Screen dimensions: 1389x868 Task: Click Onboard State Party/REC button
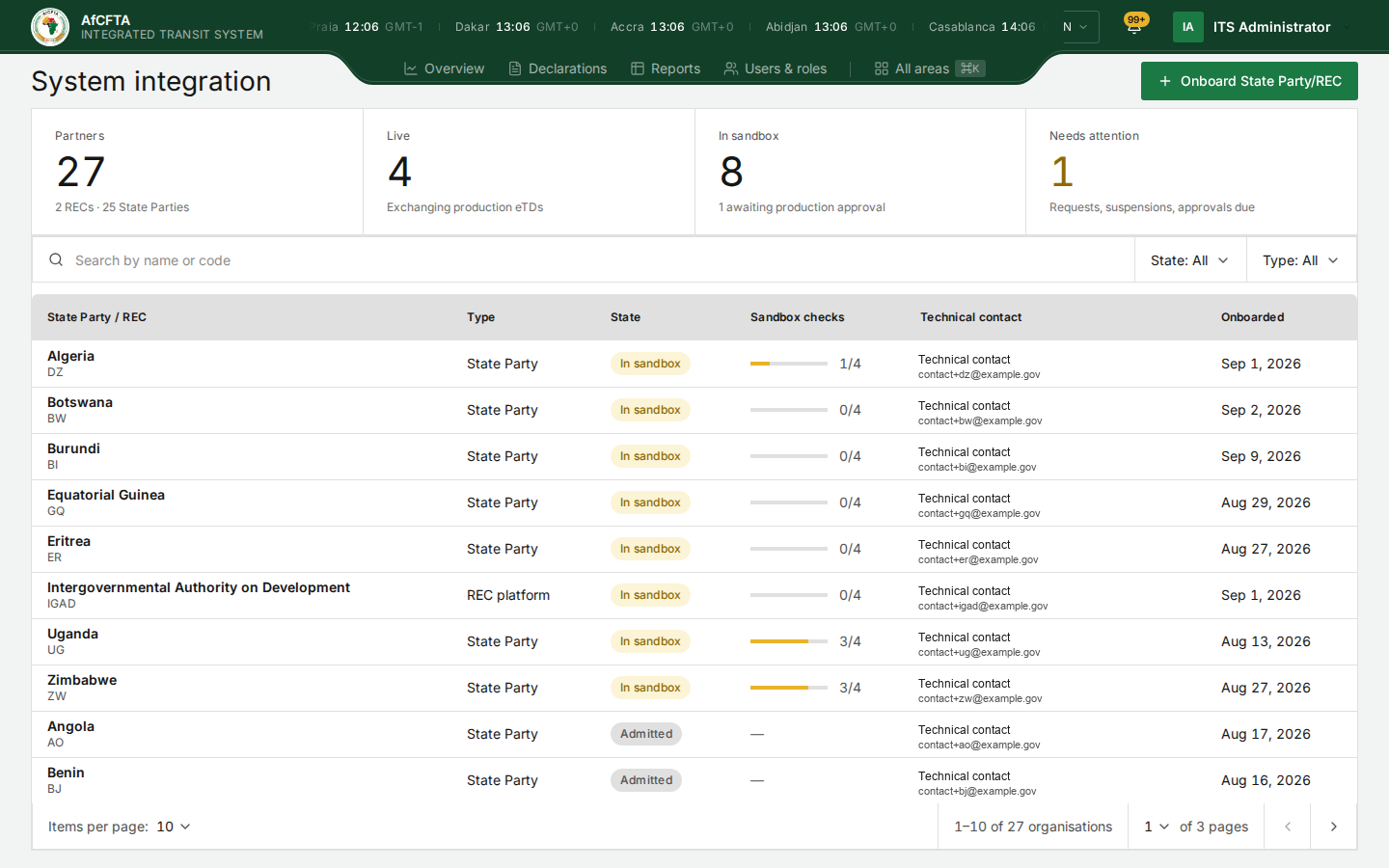click(x=1249, y=81)
